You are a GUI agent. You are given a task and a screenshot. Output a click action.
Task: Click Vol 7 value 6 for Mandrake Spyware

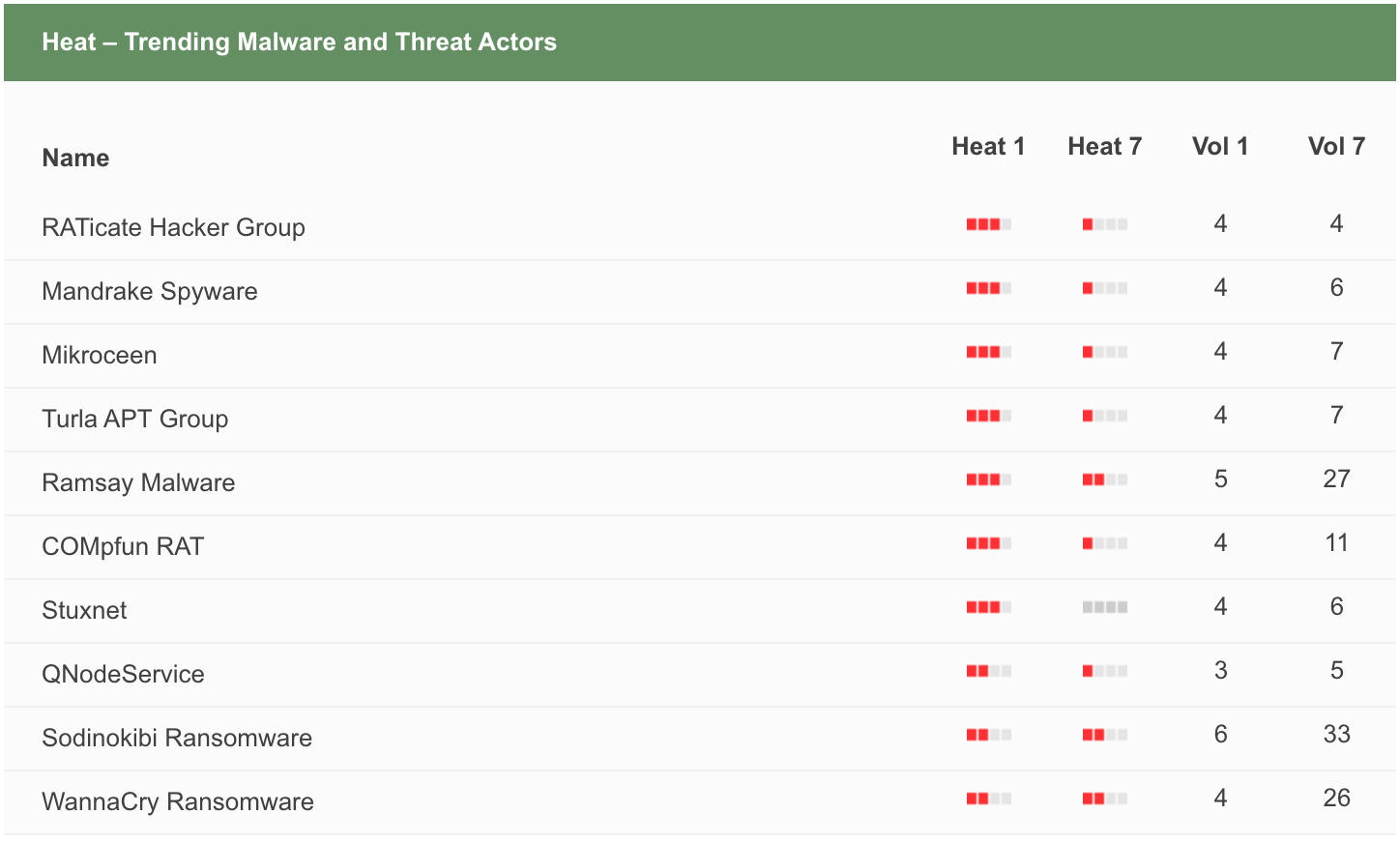tap(1336, 287)
